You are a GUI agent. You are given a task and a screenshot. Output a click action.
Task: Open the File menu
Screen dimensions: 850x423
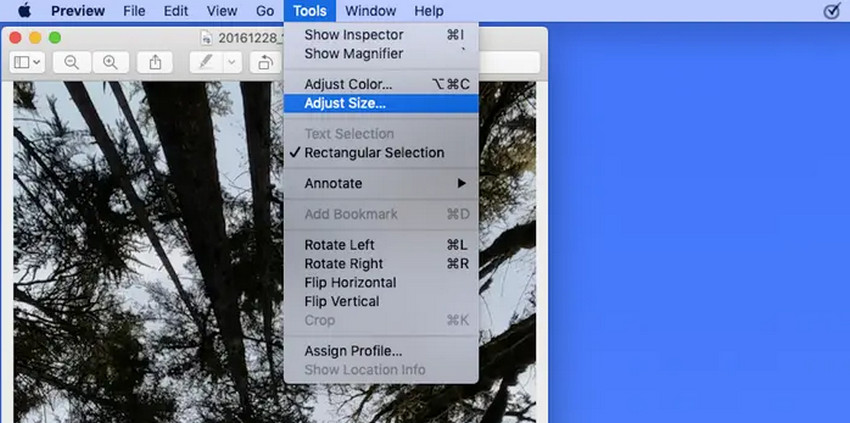click(134, 11)
